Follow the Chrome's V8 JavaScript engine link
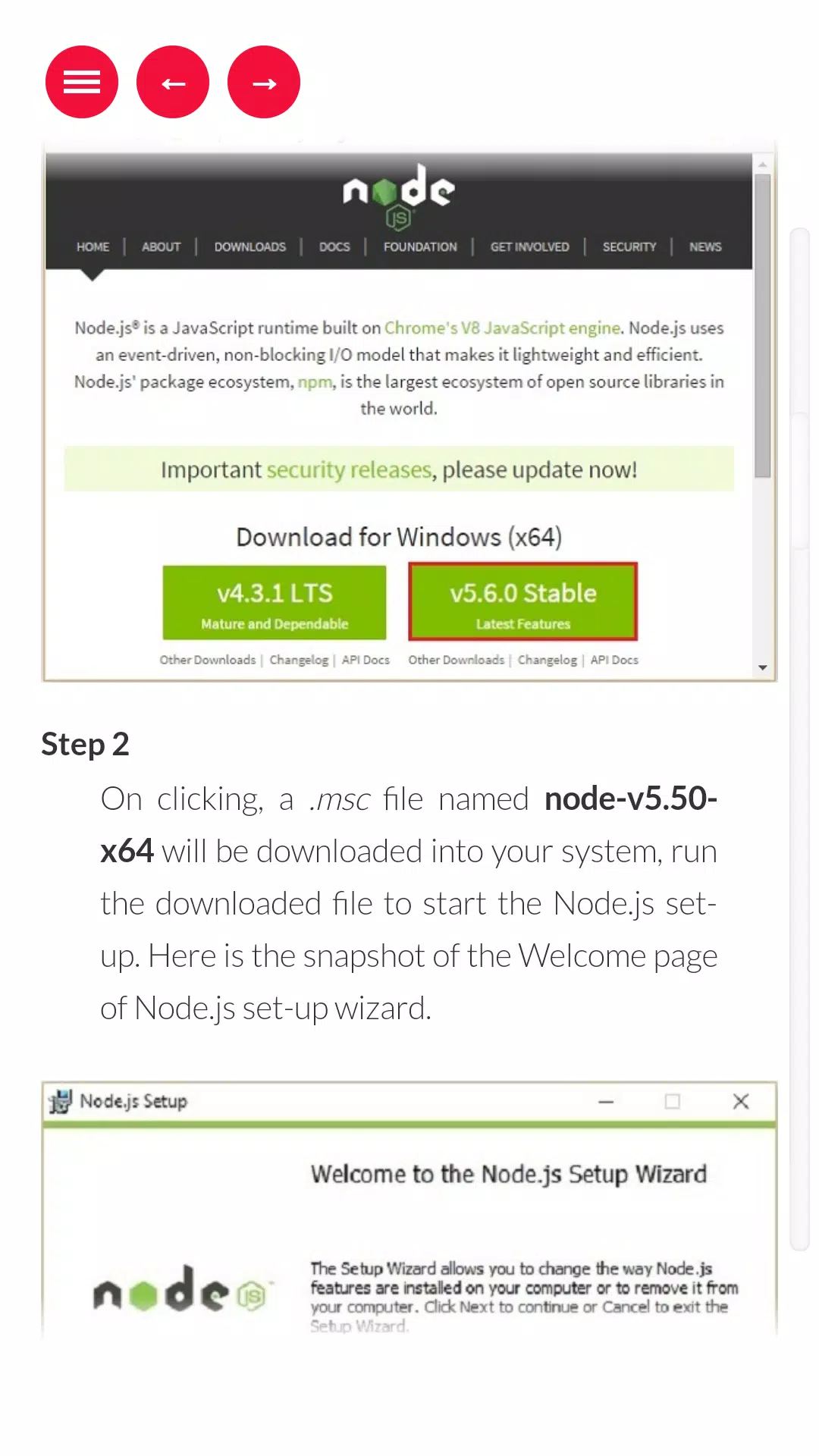 coord(503,328)
